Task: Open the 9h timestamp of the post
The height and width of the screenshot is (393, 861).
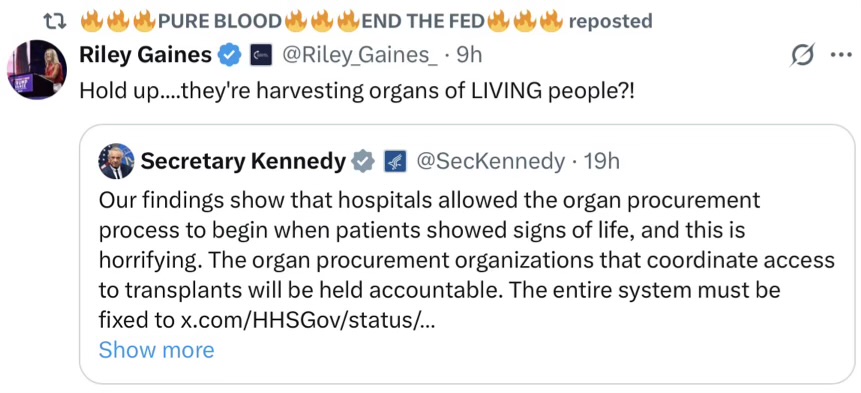Action: pyautogui.click(x=468, y=55)
